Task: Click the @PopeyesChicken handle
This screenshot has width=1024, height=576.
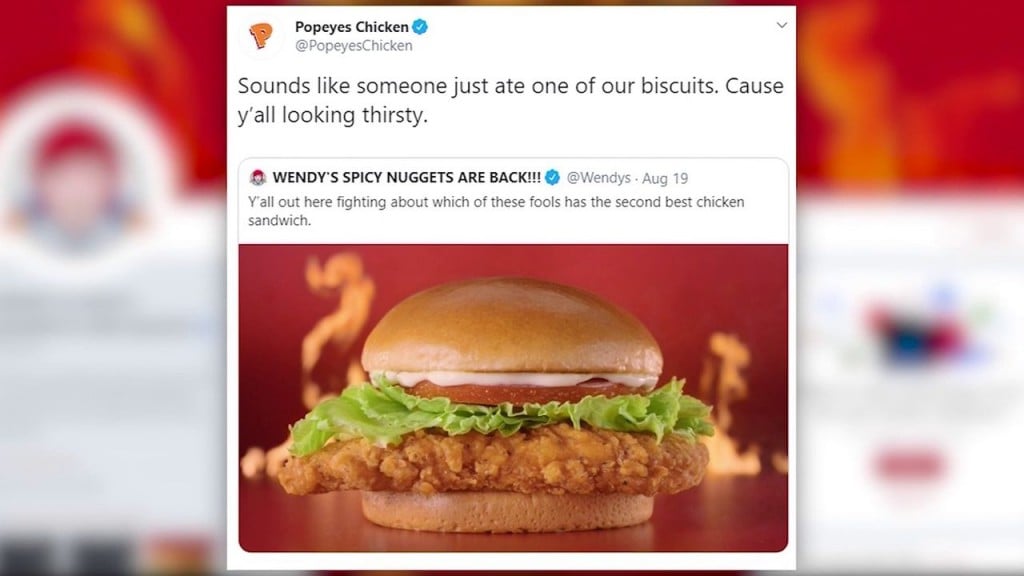Action: [353, 46]
